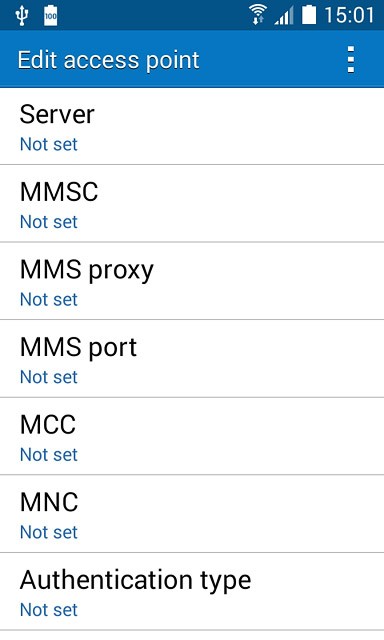The image size is (384, 640).
Task: Tap the Edit access point title
Action: 108,60
